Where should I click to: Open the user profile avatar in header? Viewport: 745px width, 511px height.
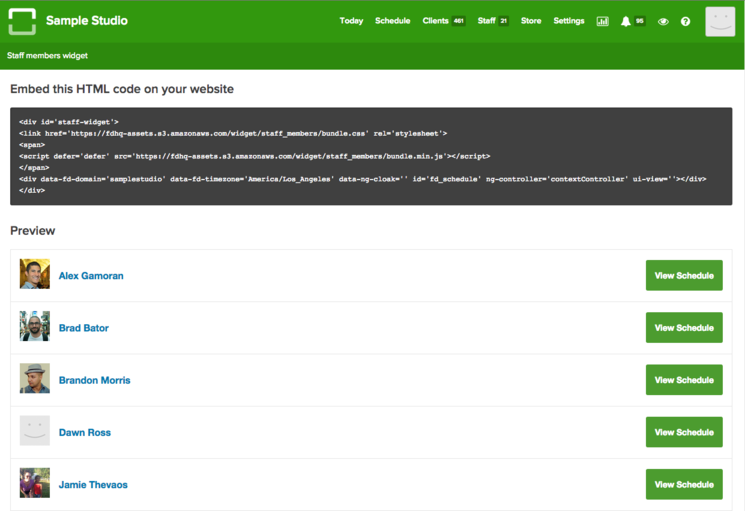(719, 21)
